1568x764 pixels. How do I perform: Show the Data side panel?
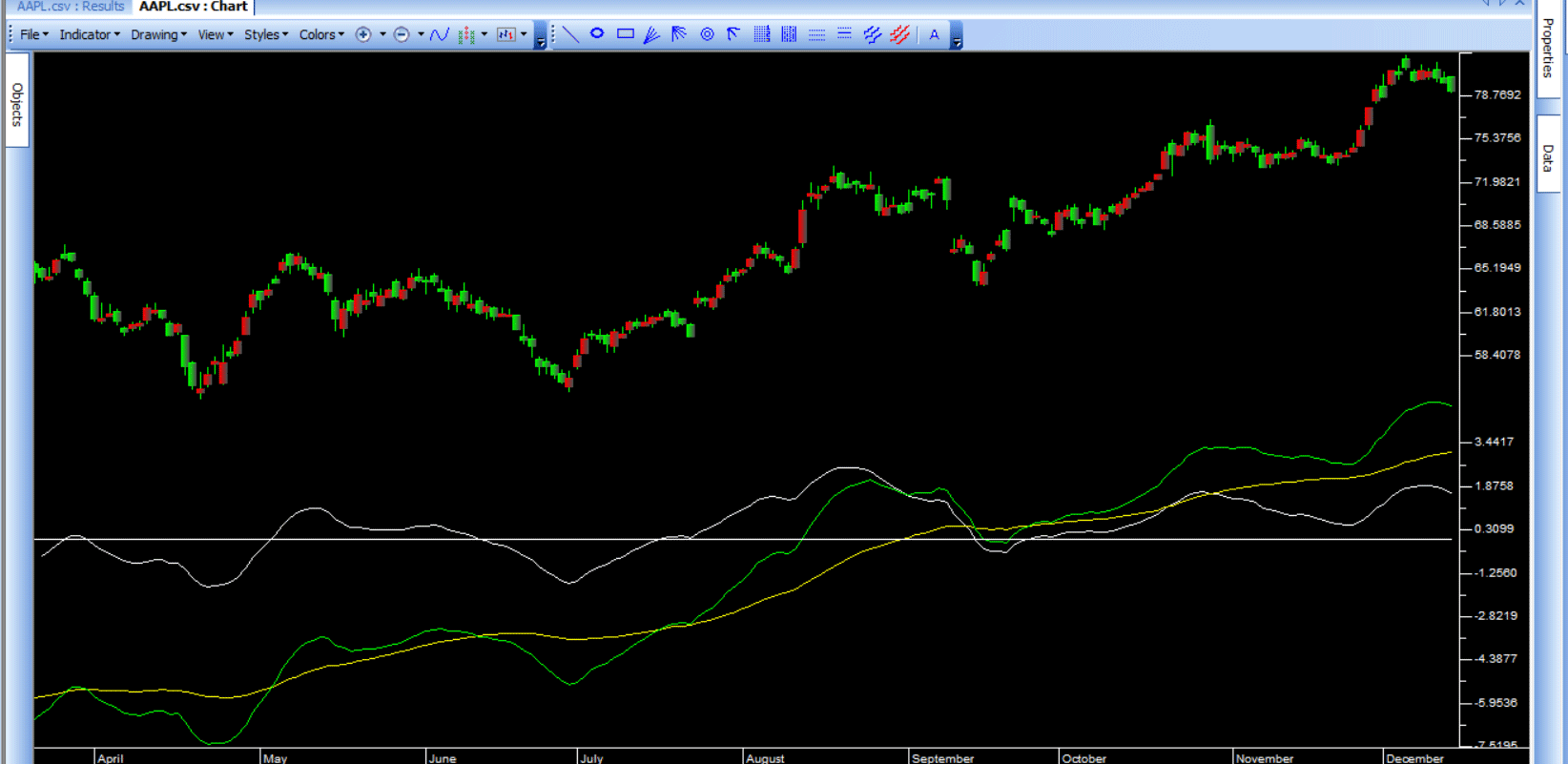click(x=1547, y=157)
